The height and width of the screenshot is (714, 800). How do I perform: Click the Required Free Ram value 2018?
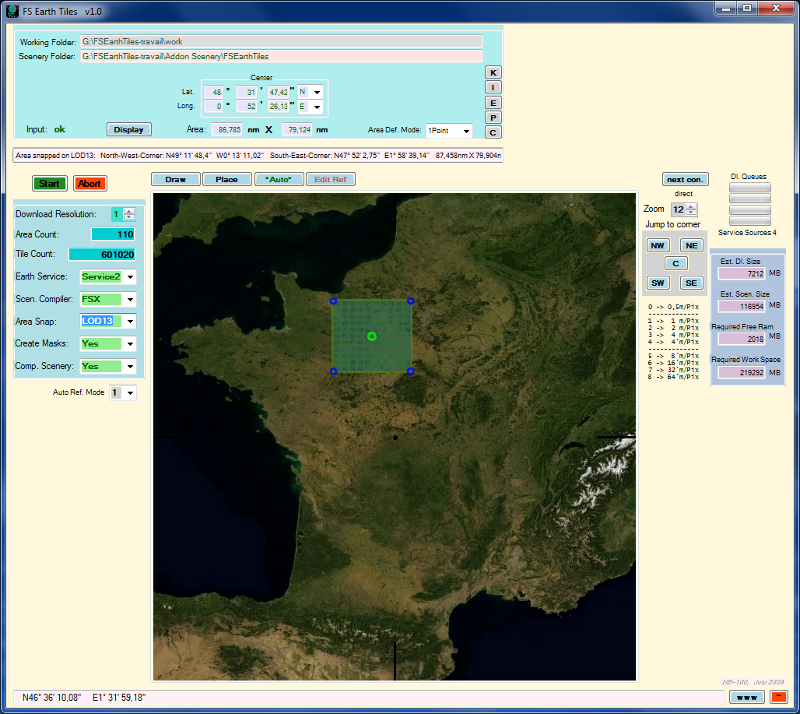741,339
